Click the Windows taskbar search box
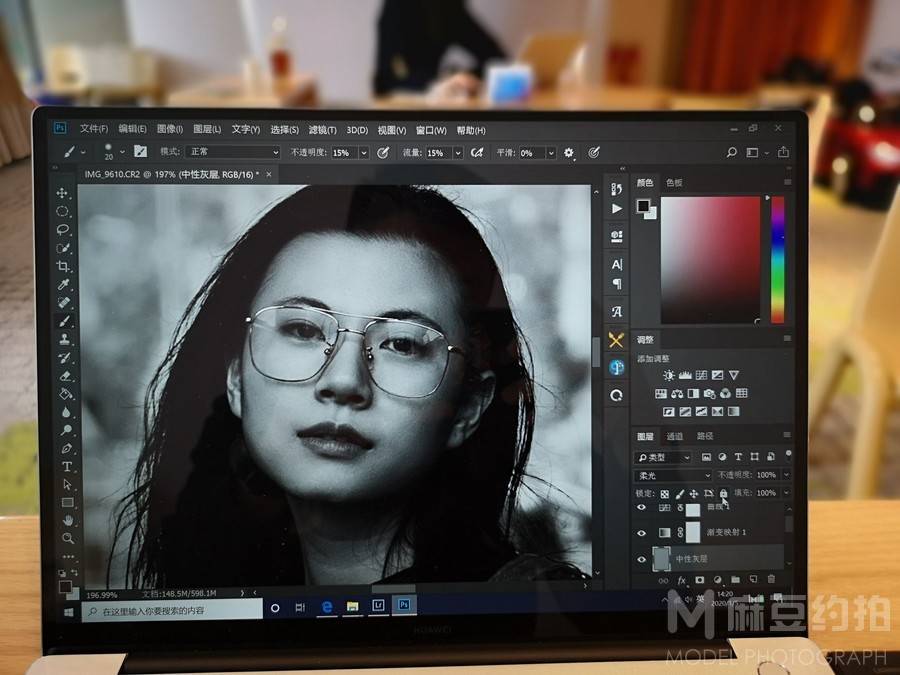This screenshot has width=900, height=675. point(173,611)
